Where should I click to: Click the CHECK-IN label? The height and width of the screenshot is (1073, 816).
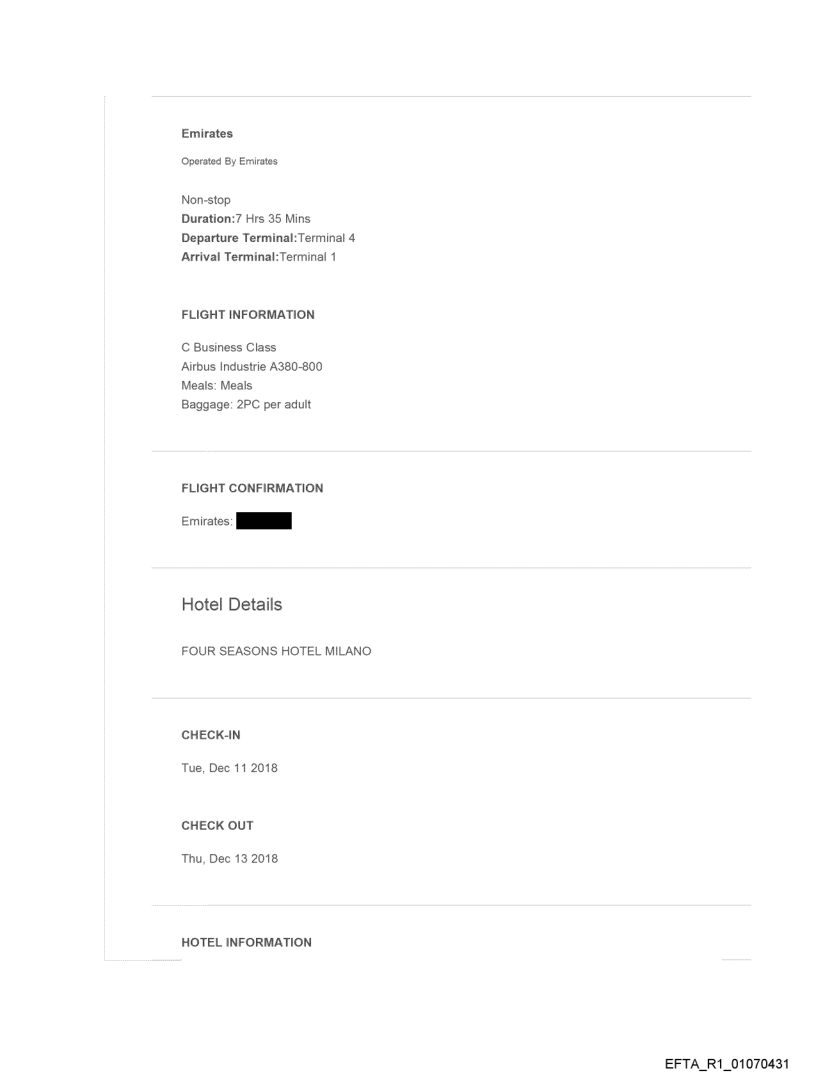click(210, 735)
